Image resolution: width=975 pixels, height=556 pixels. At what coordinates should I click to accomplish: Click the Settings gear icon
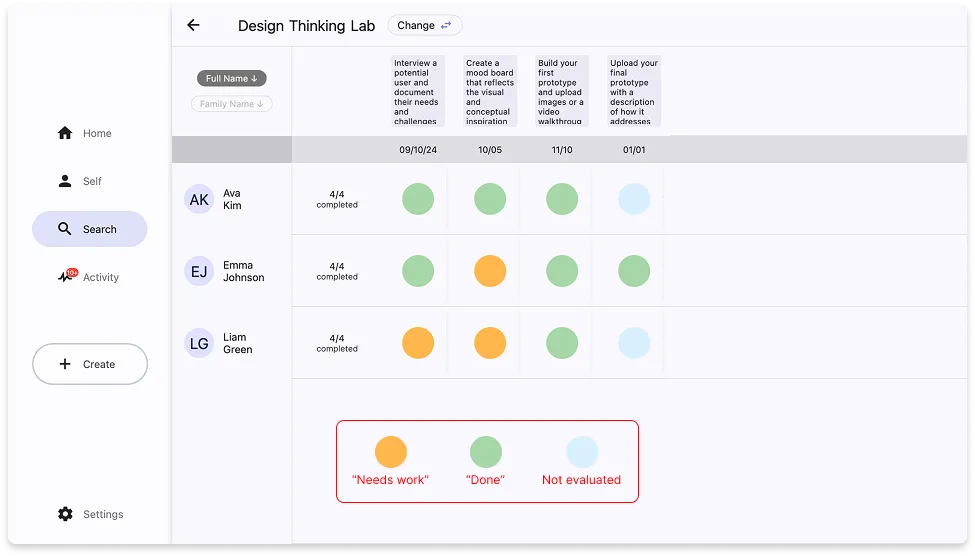[x=65, y=514]
